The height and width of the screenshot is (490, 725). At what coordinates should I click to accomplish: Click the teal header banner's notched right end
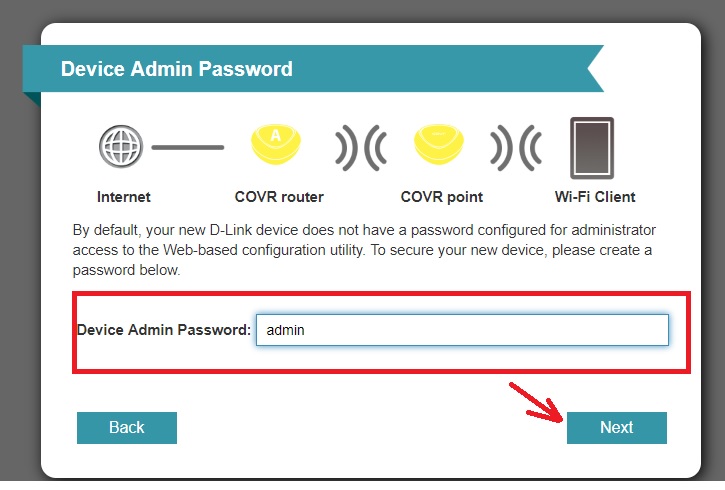tap(590, 69)
